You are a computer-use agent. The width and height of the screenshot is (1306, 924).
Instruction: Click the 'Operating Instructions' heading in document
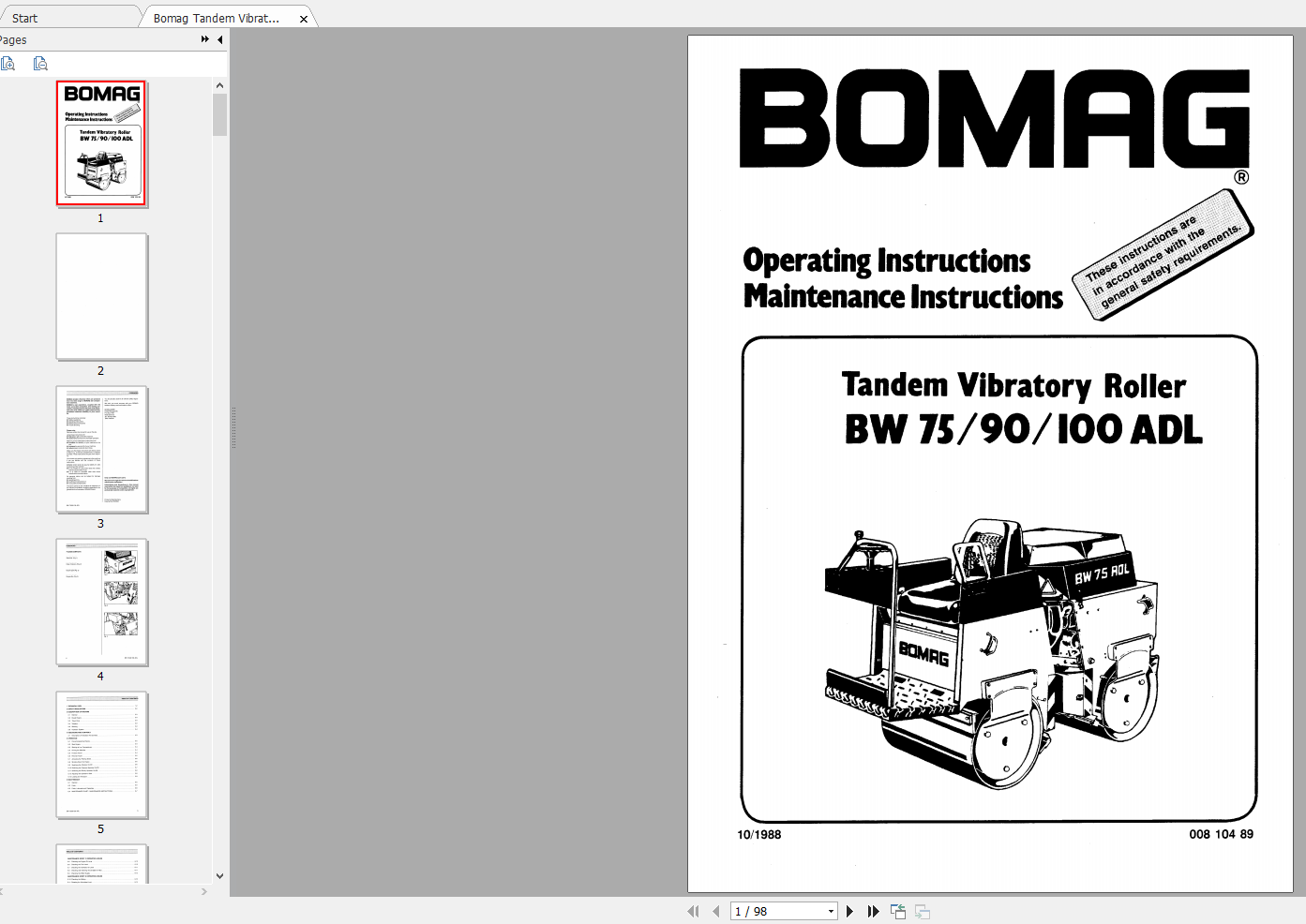coord(886,261)
